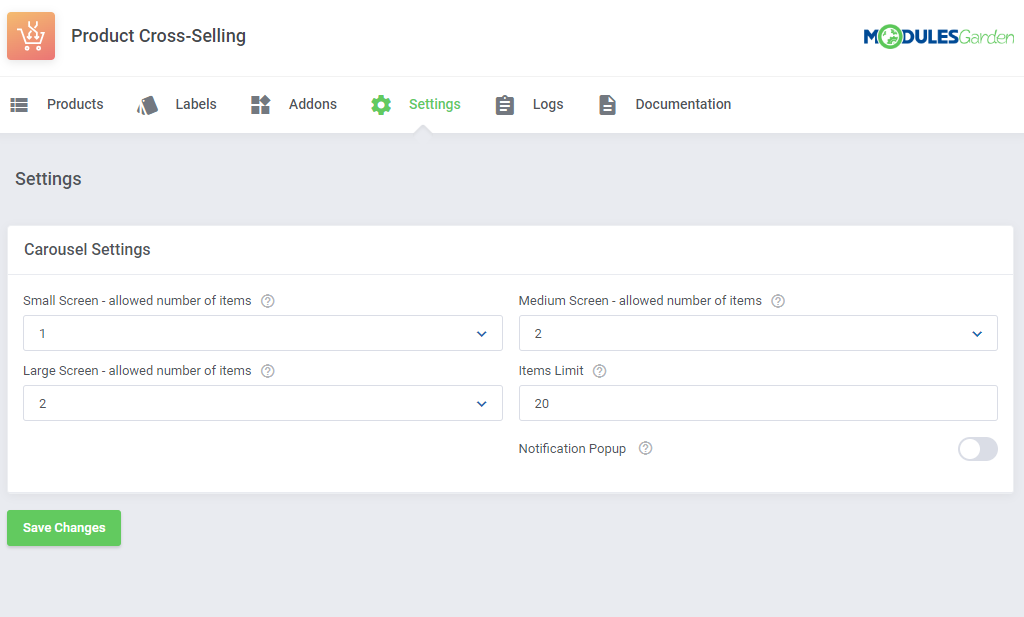Image resolution: width=1024 pixels, height=617 pixels.
Task: Click the Items Limit input field
Action: 758,403
